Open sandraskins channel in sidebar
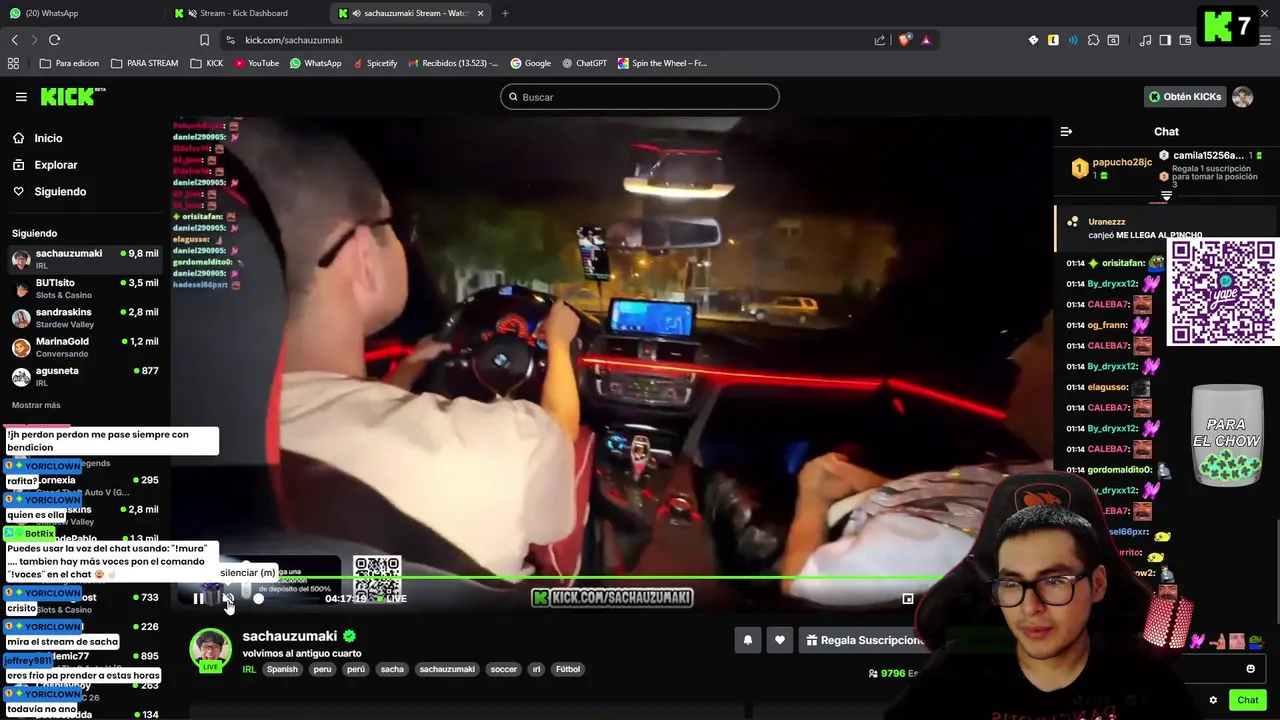The width and height of the screenshot is (1280, 720). 85,318
